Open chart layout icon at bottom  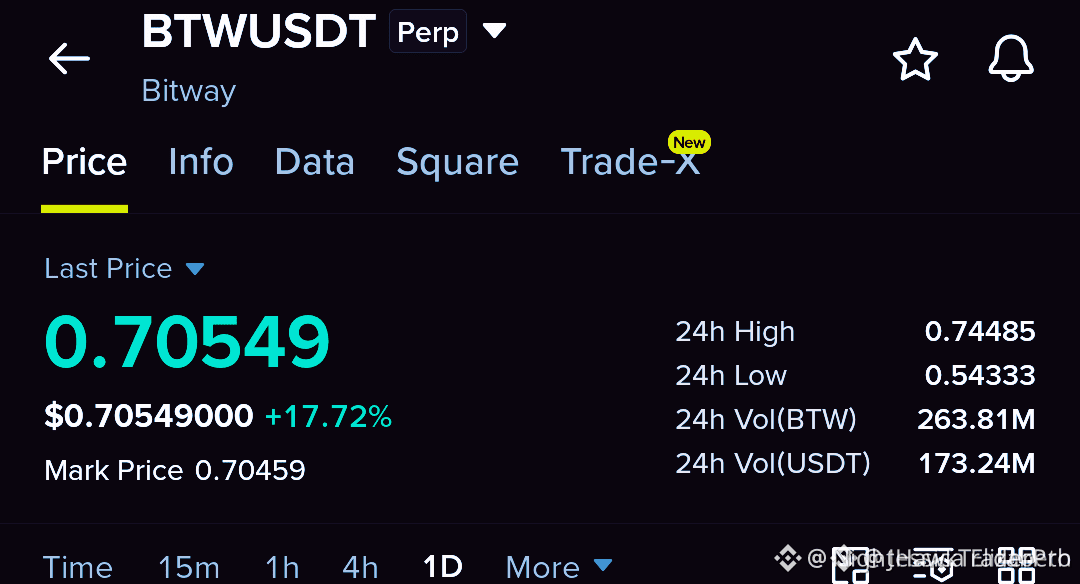[851, 566]
